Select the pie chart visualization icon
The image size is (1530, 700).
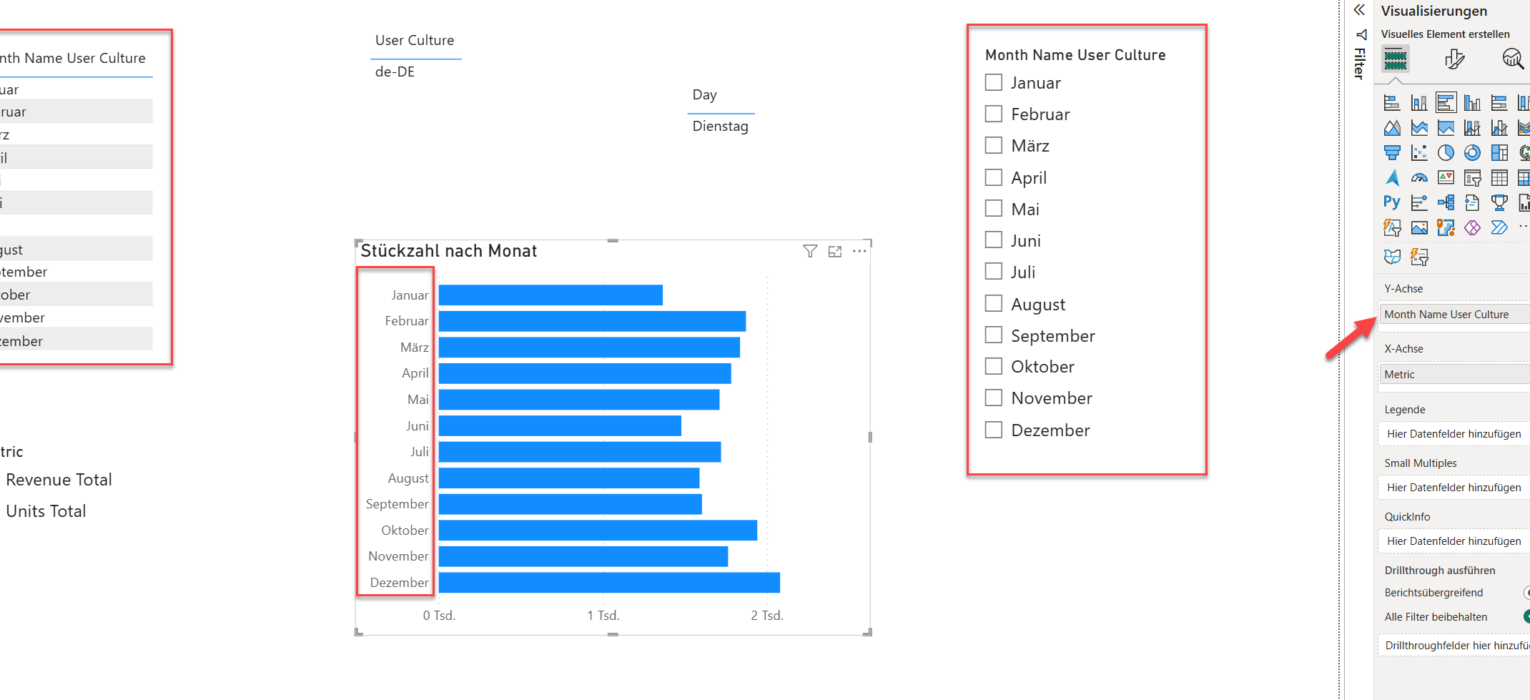(x=1445, y=153)
